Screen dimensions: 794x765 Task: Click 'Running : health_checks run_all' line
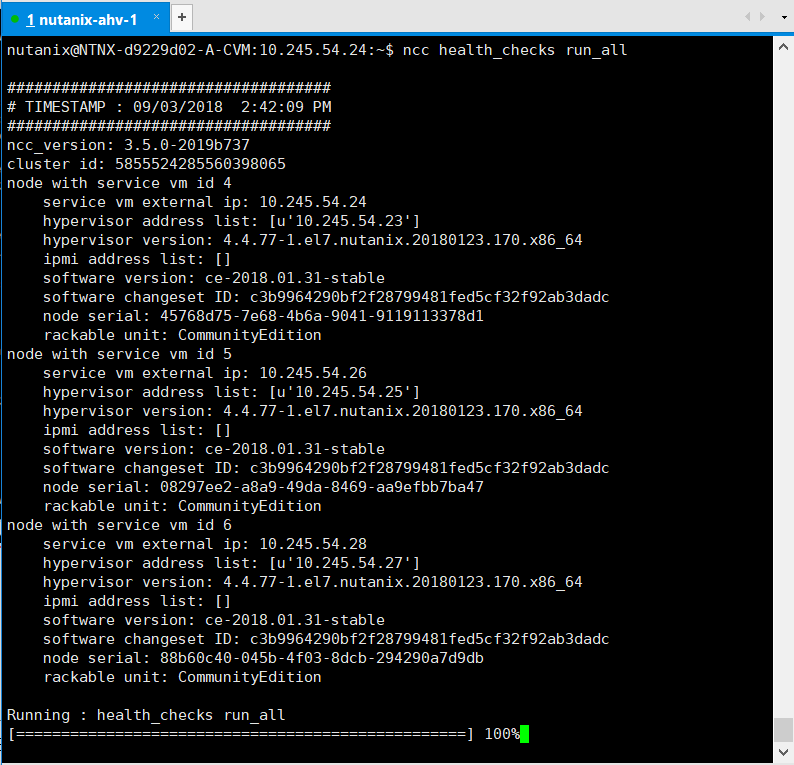(146, 715)
